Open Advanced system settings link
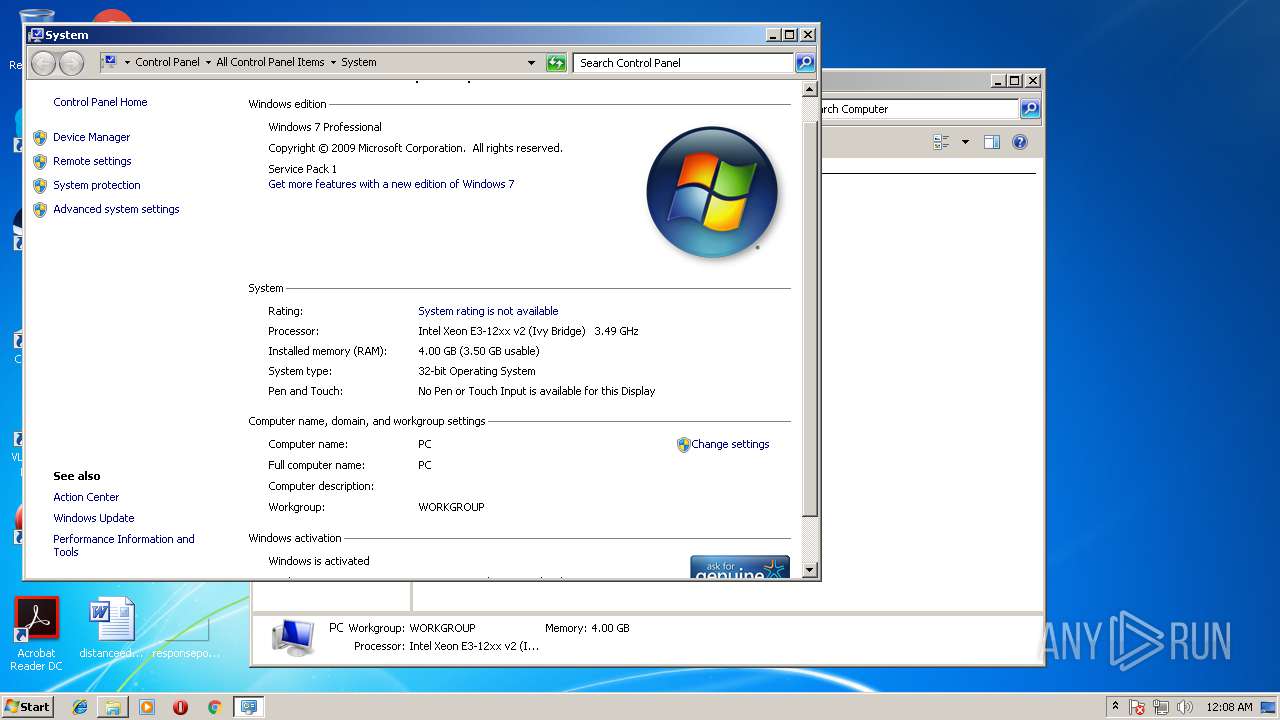Viewport: 1280px width, 720px height. point(116,209)
